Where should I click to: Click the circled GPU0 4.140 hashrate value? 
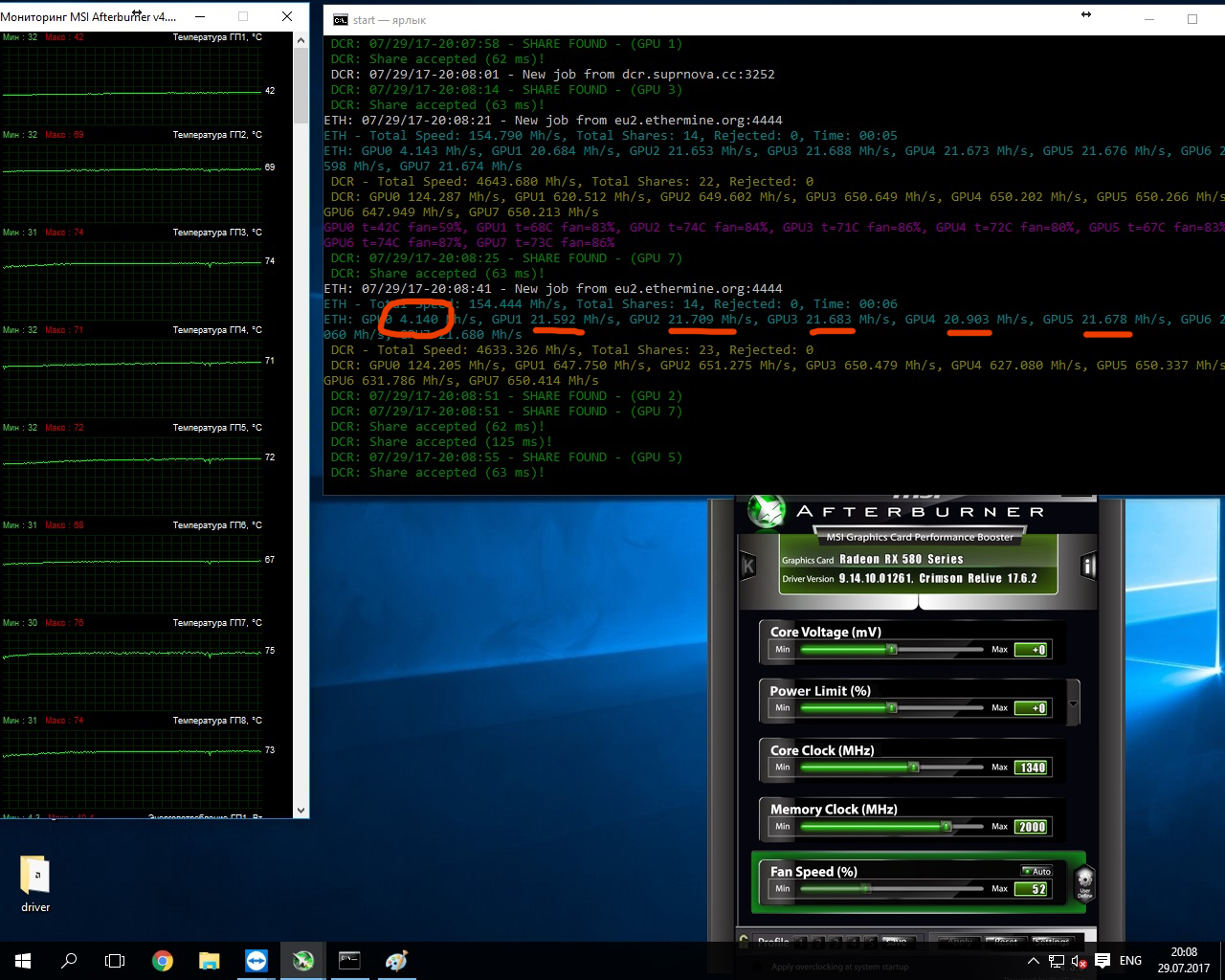pos(418,320)
